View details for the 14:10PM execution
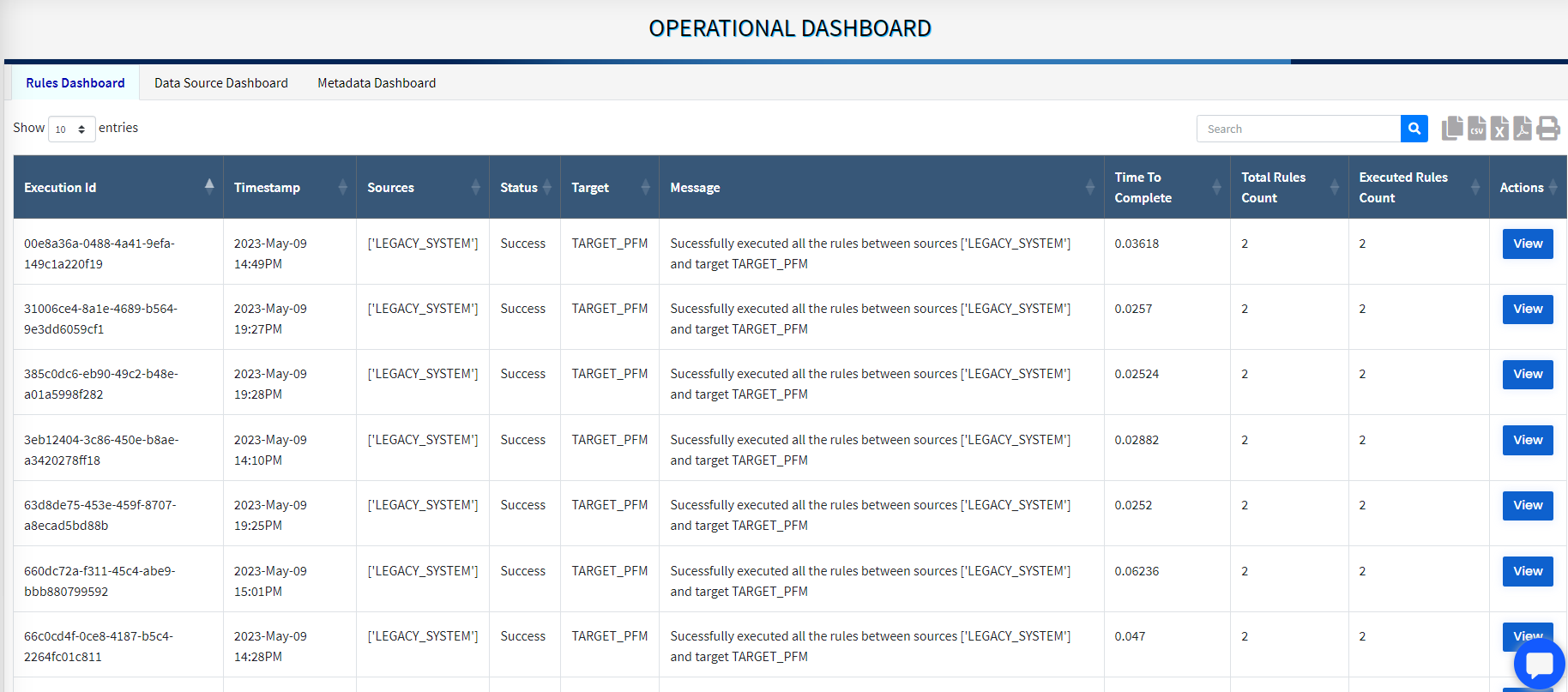Screen dimensions: 1568x692 coord(1527,440)
